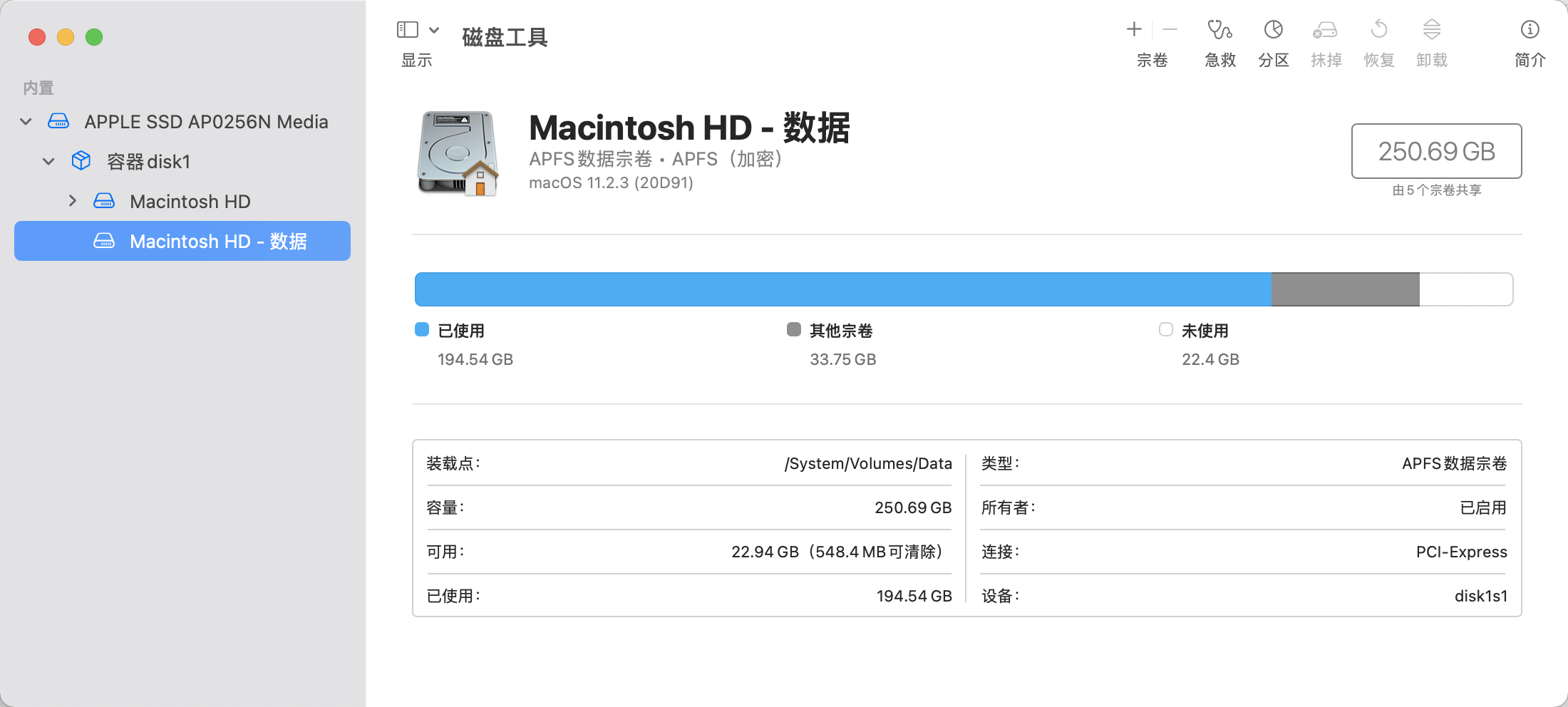
Task: Click the Unmount (卸载) eject icon
Action: [x=1432, y=29]
